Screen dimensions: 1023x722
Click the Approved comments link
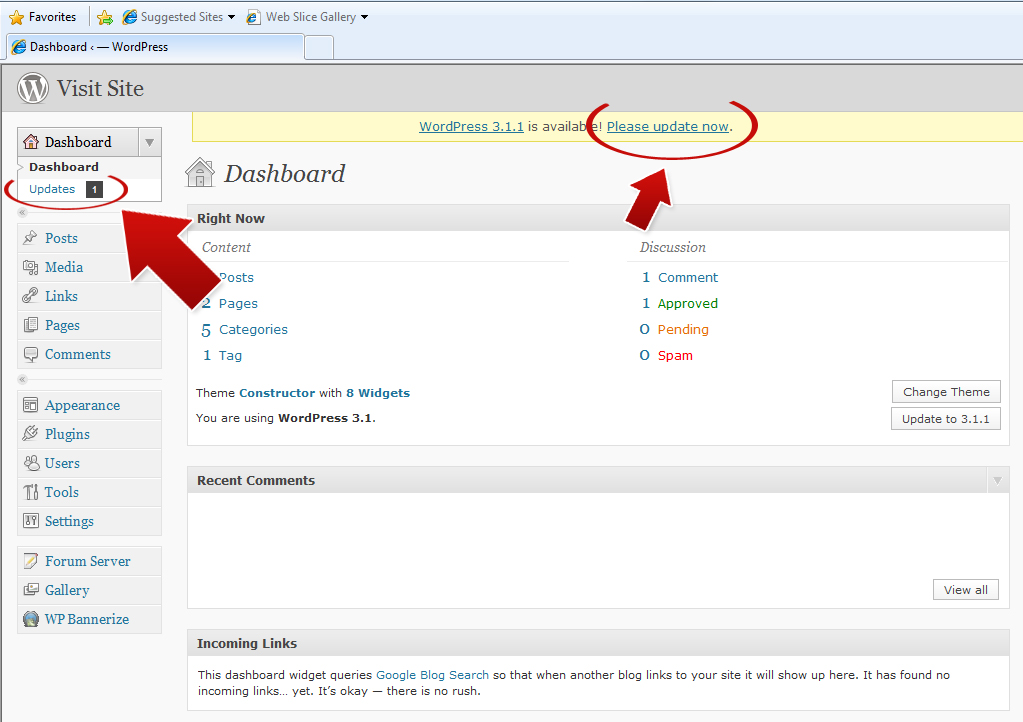pyautogui.click(x=688, y=303)
